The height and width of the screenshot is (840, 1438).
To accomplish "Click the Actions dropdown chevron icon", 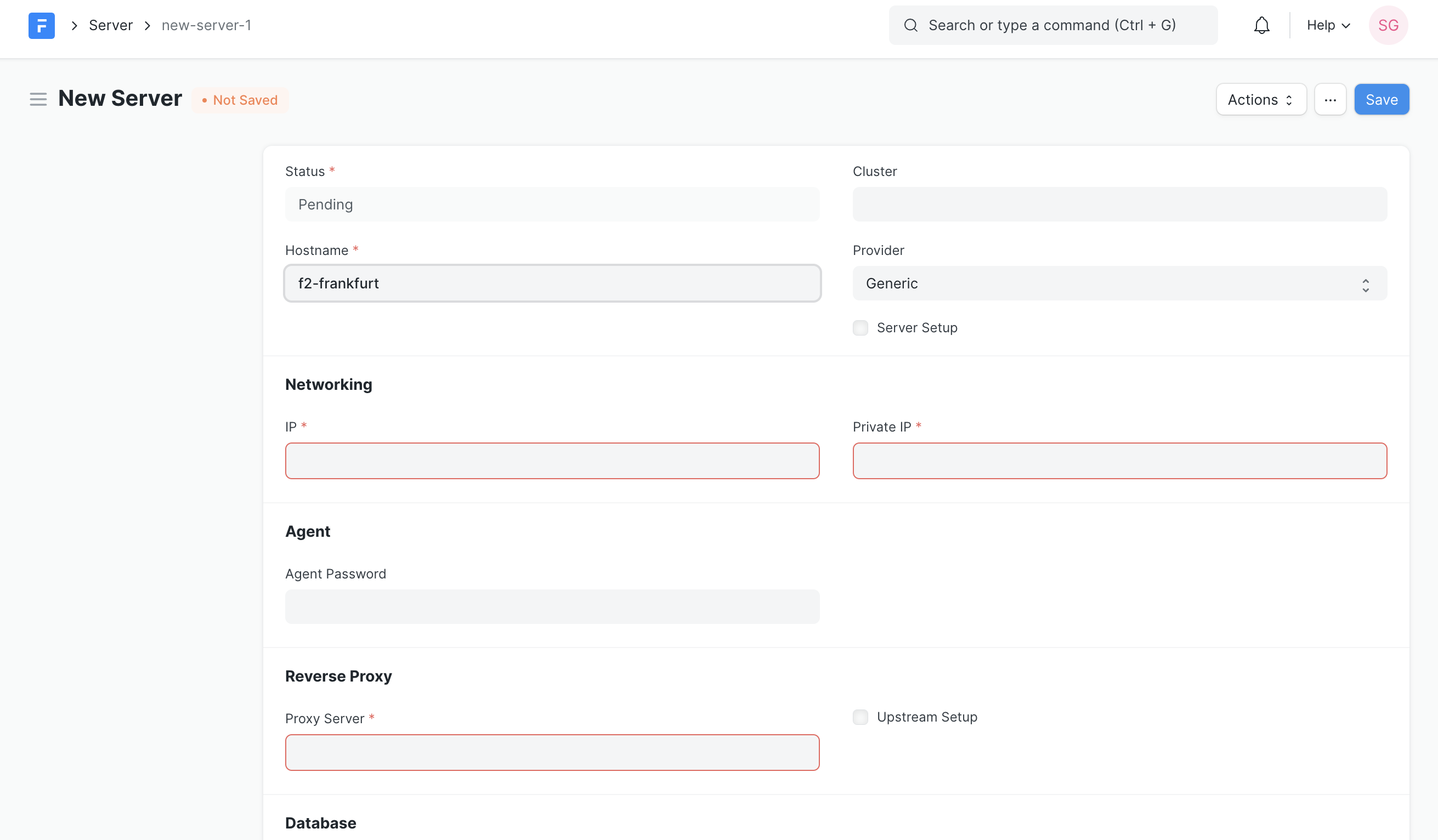I will click(x=1290, y=99).
